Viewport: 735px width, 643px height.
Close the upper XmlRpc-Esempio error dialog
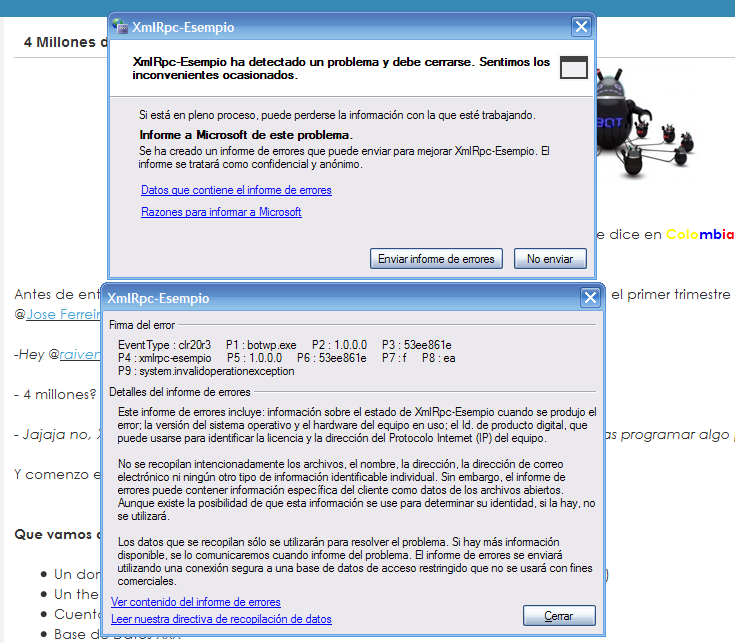pos(581,26)
